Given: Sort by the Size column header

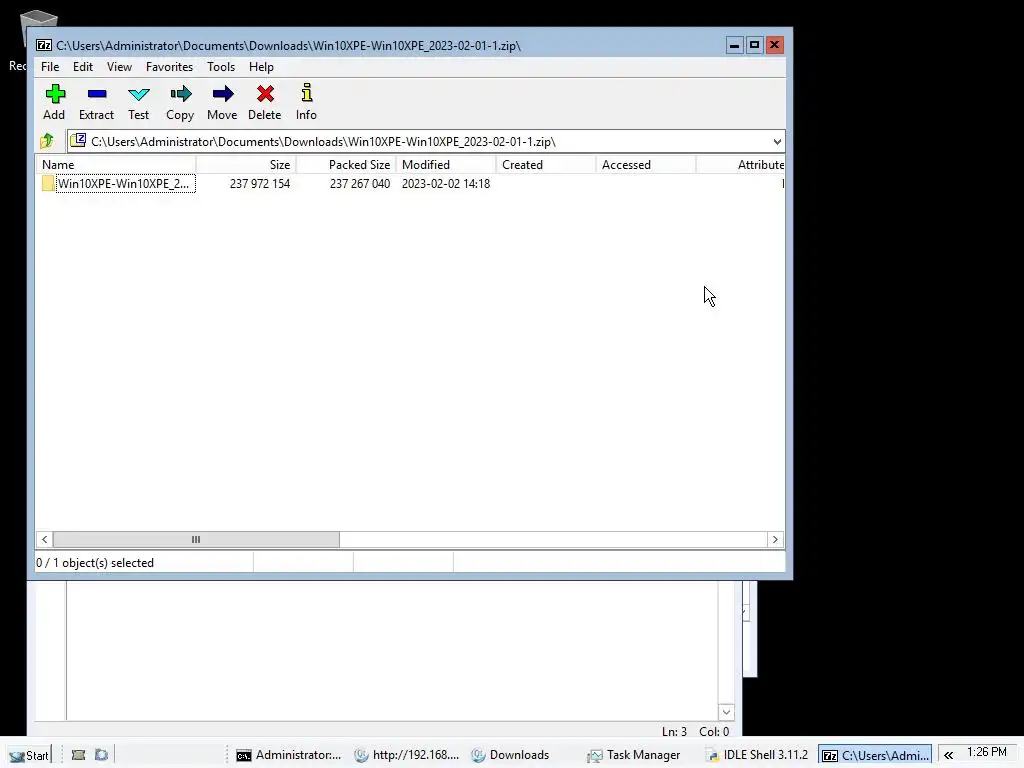Looking at the screenshot, I should pyautogui.click(x=246, y=165).
